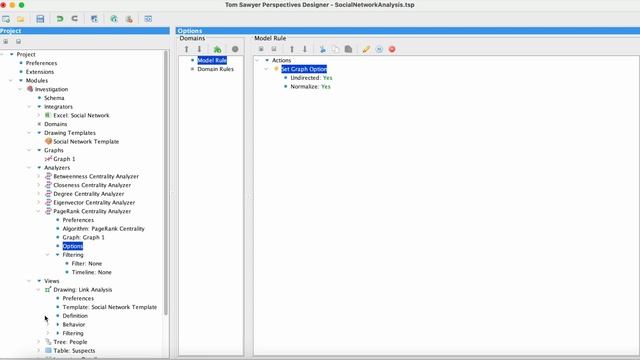The width and height of the screenshot is (640, 360).
Task: Collapse the Analyzers node
Action: pos(29,167)
